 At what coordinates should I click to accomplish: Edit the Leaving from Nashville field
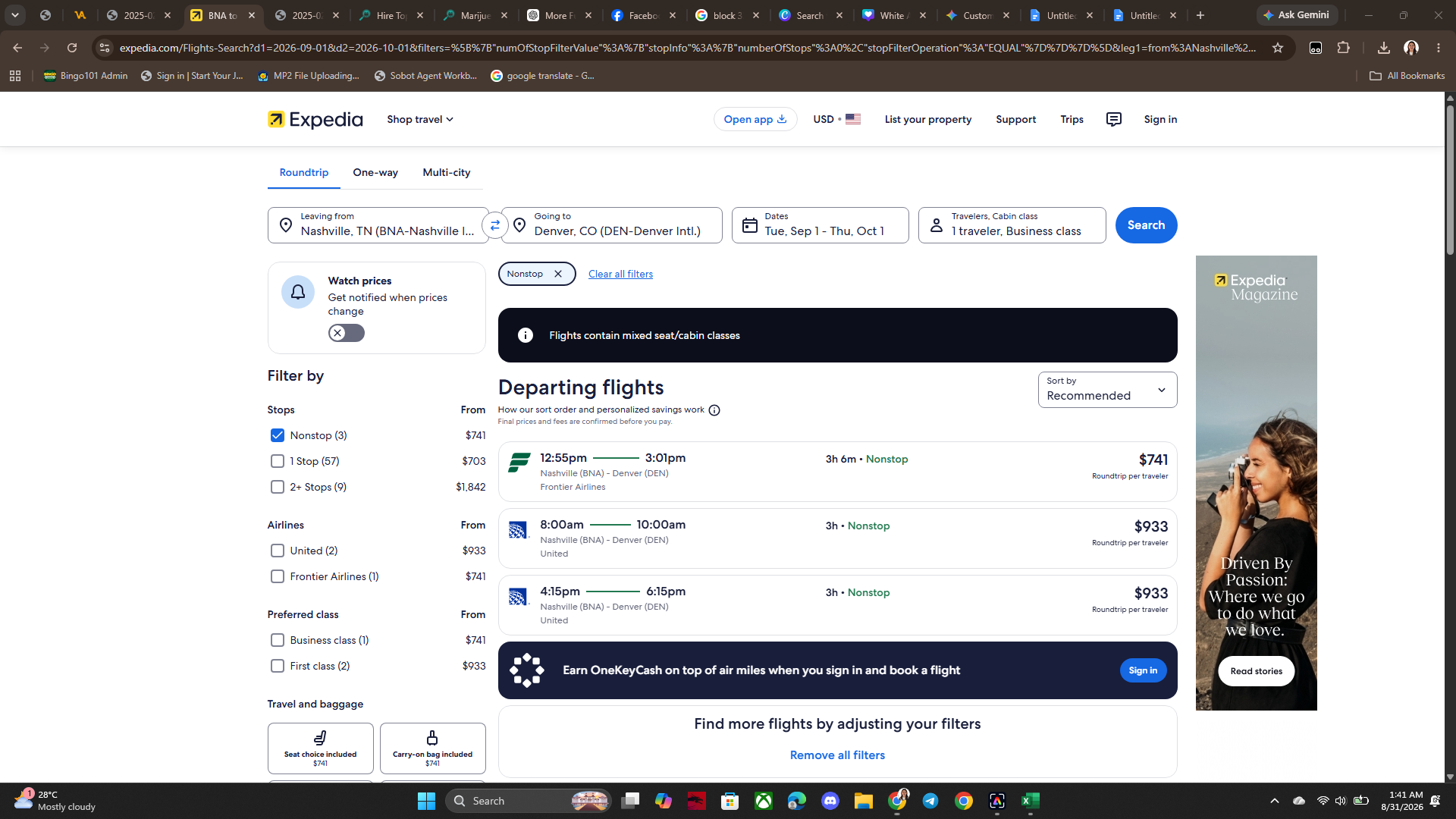[x=378, y=225]
